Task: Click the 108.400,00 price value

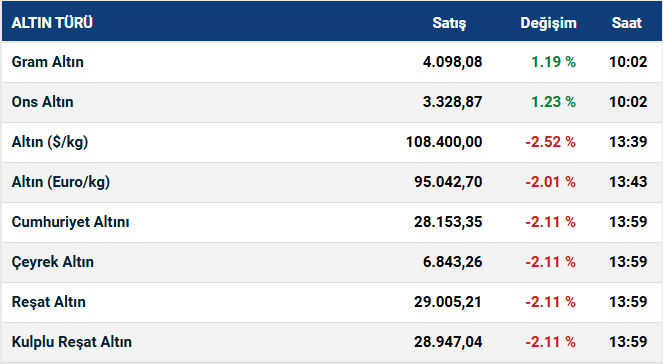Action: 444,142
